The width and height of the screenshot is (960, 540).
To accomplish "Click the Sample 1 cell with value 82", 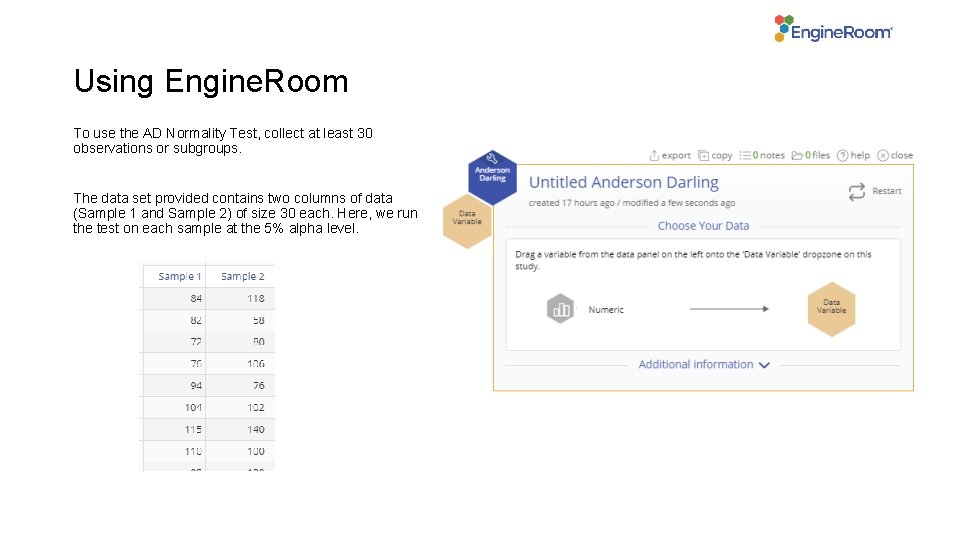I will click(174, 320).
